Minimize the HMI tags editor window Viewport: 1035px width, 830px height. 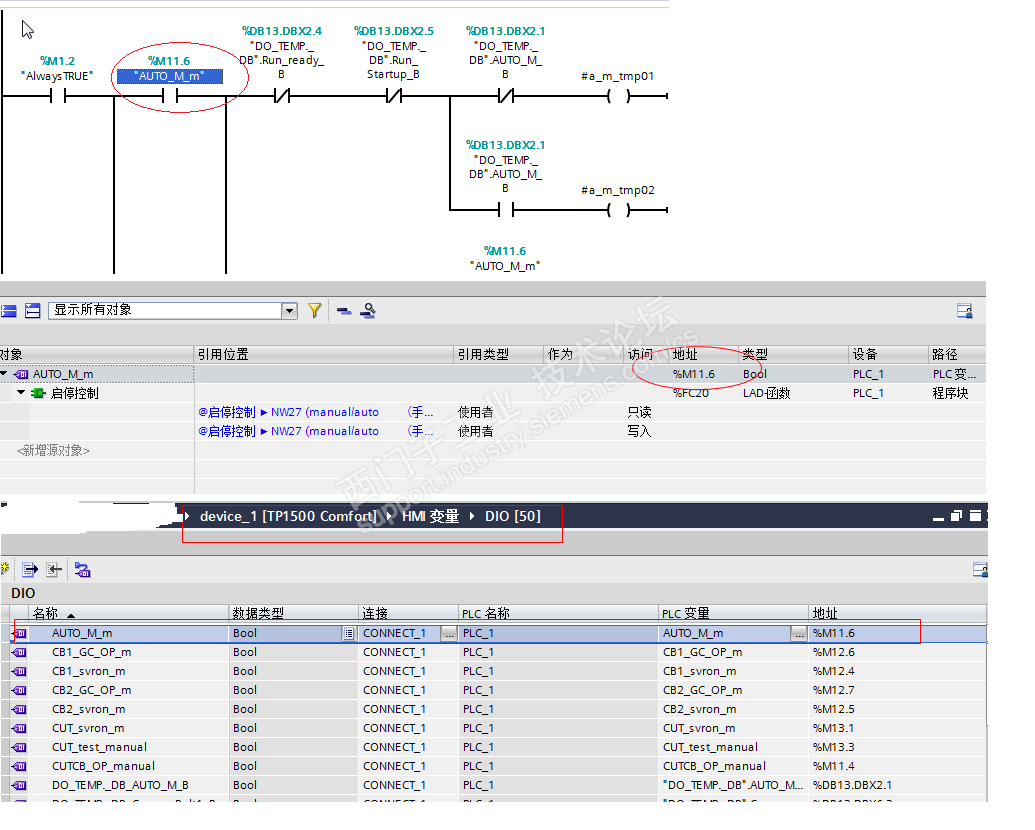(x=938, y=517)
